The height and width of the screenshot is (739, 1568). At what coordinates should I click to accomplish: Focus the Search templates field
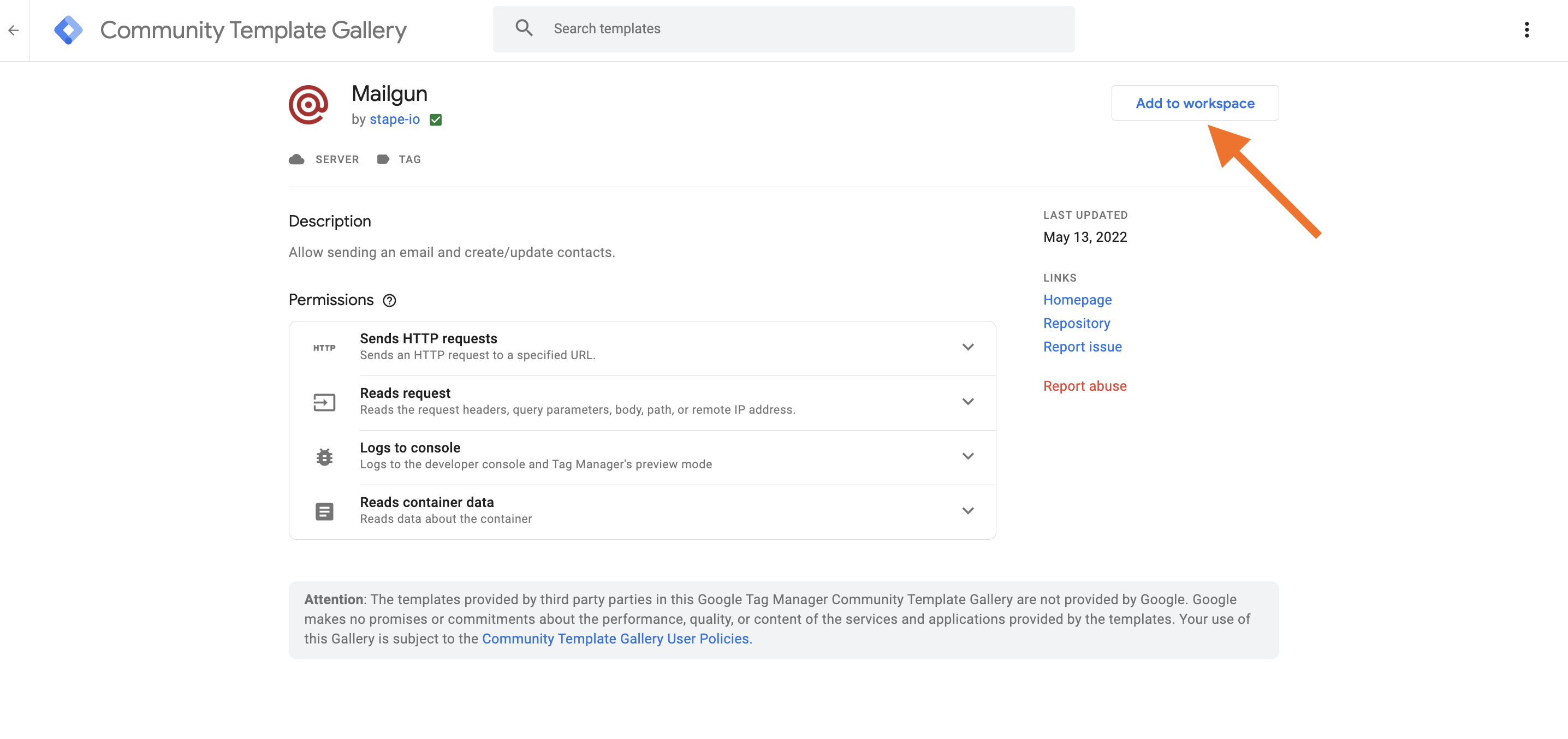coord(783,28)
